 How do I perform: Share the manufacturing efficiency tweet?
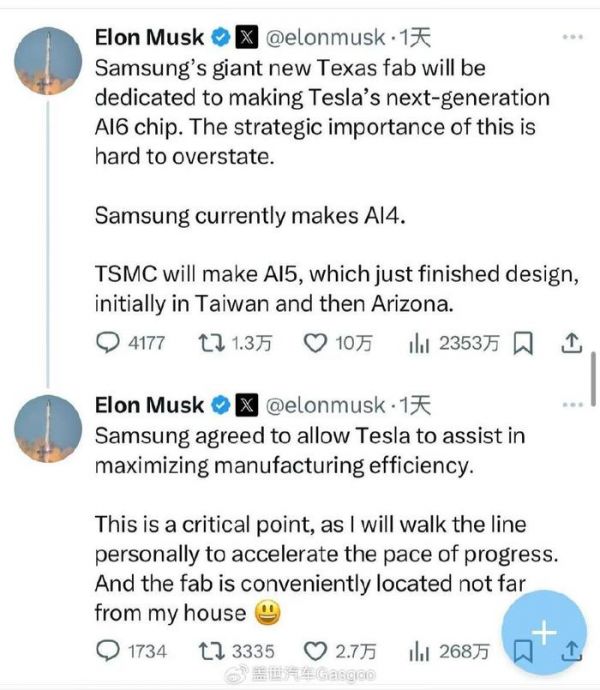point(571,651)
